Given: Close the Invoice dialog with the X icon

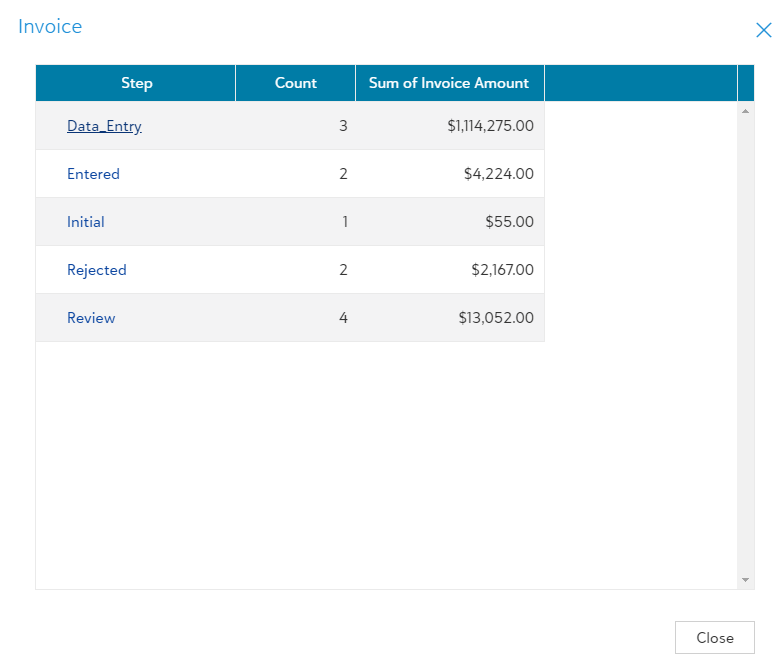Looking at the screenshot, I should coord(763,31).
